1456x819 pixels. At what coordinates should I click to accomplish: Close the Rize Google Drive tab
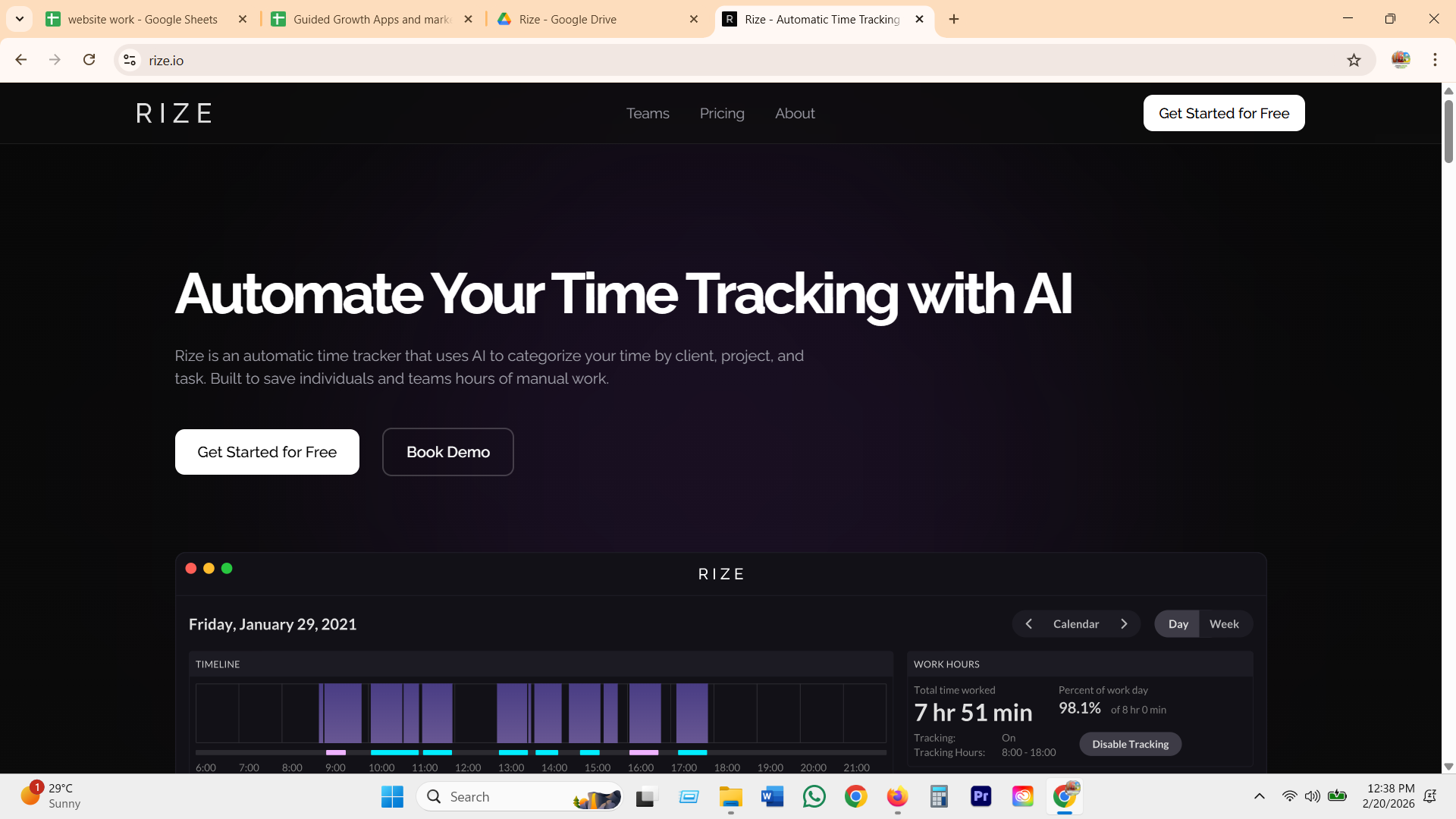coord(694,19)
